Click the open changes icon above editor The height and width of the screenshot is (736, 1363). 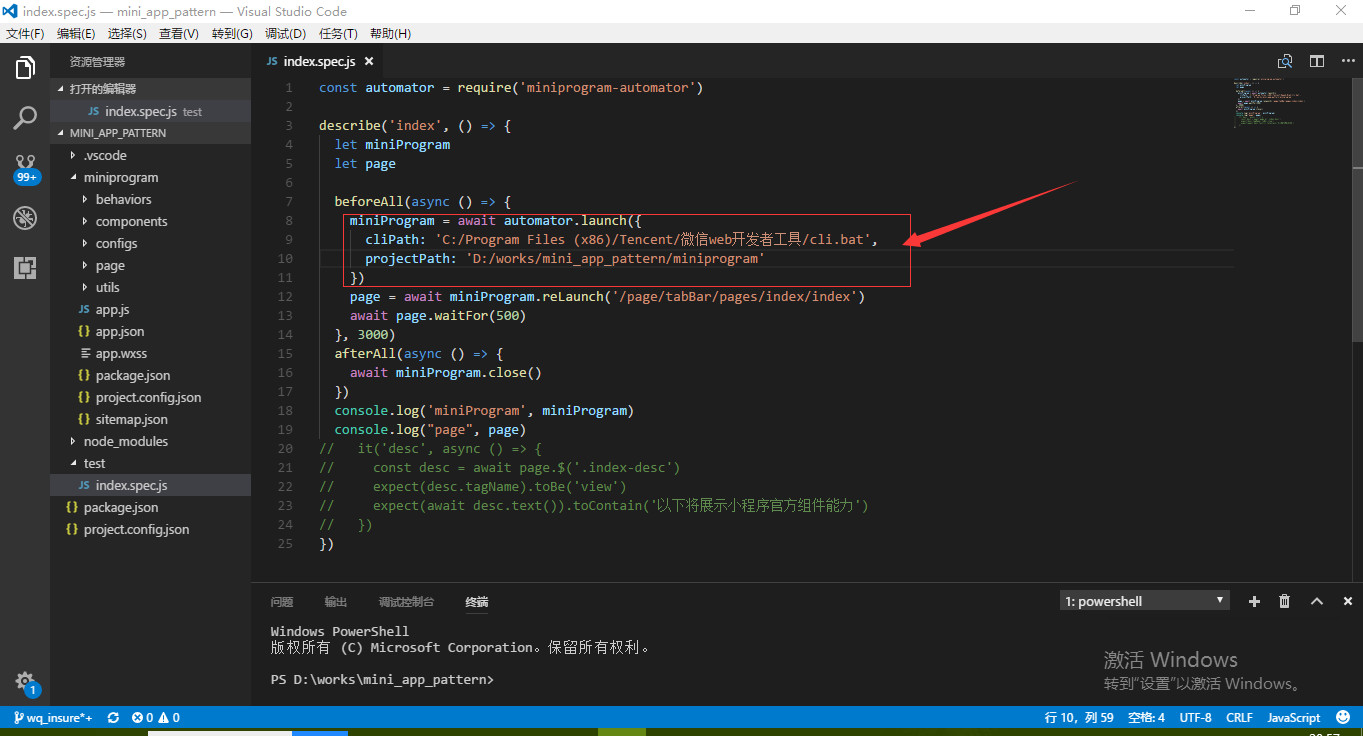pyautogui.click(x=1285, y=61)
